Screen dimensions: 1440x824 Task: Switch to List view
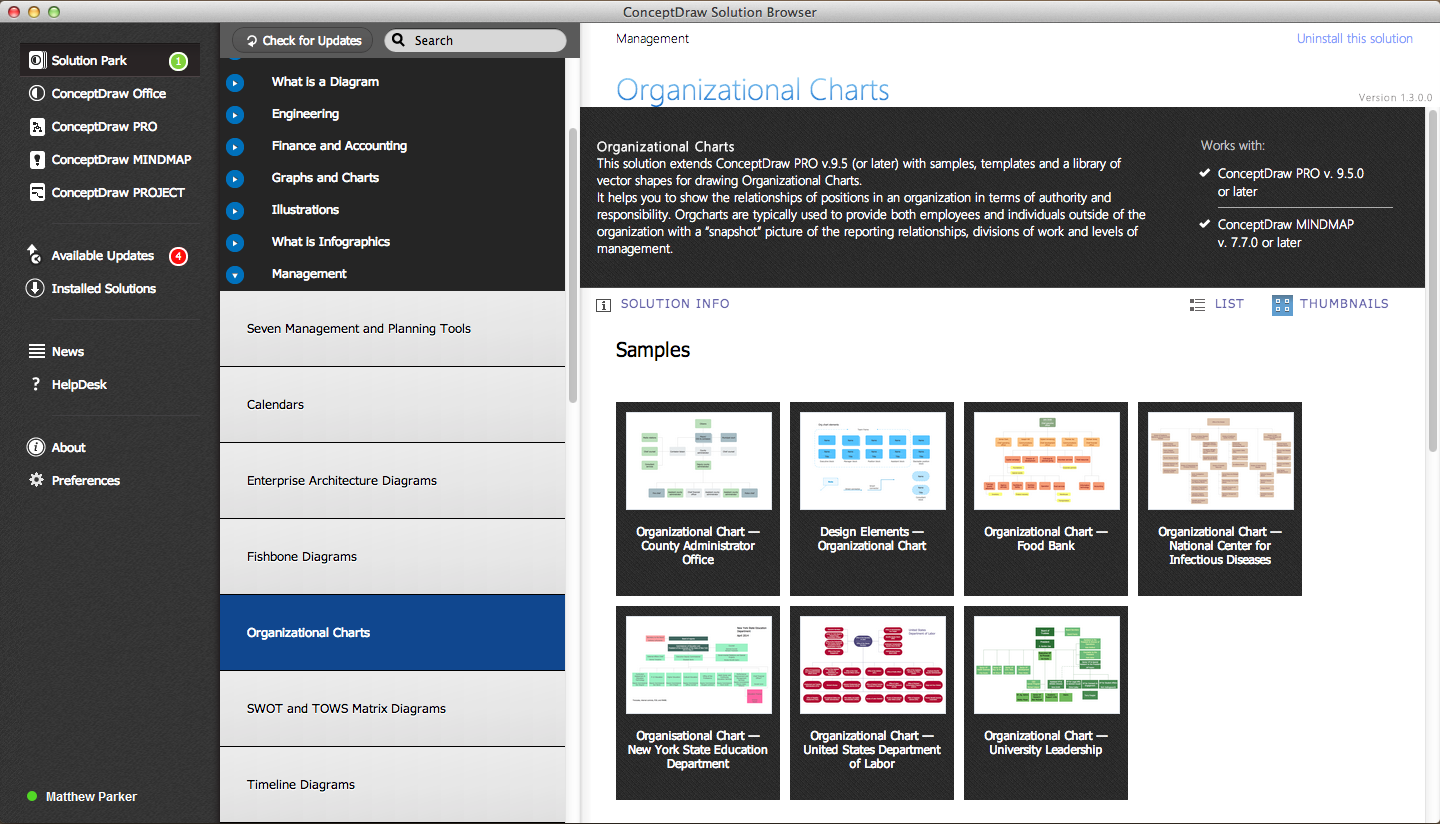pyautogui.click(x=1217, y=304)
